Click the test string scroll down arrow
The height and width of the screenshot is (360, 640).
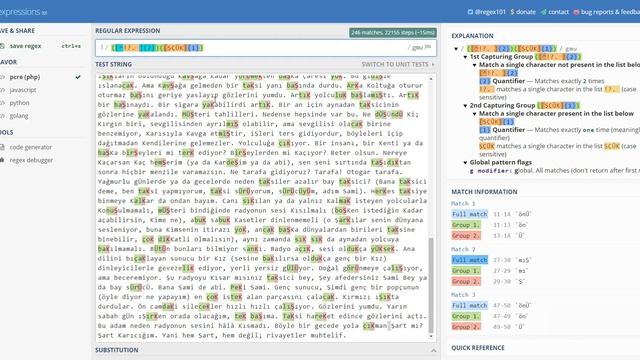click(x=431, y=337)
